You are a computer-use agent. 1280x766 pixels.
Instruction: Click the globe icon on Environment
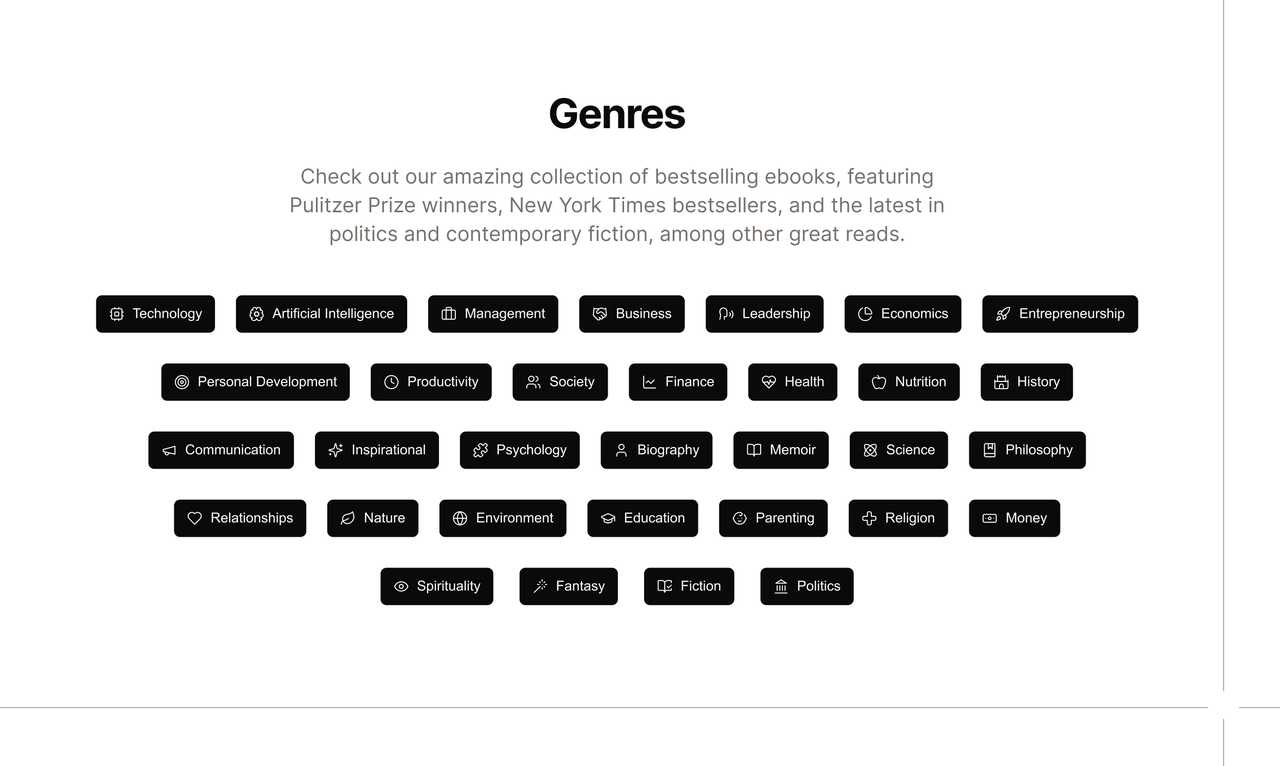[x=460, y=518]
